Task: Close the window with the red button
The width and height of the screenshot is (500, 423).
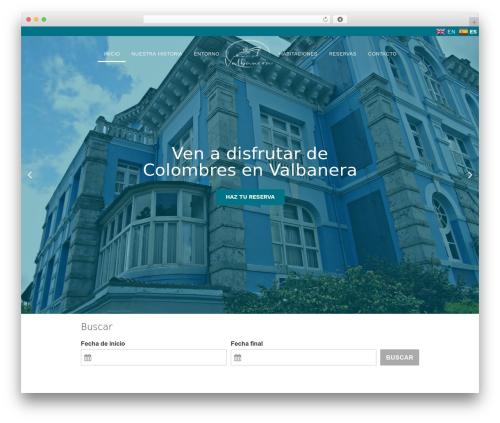Action: click(29, 19)
